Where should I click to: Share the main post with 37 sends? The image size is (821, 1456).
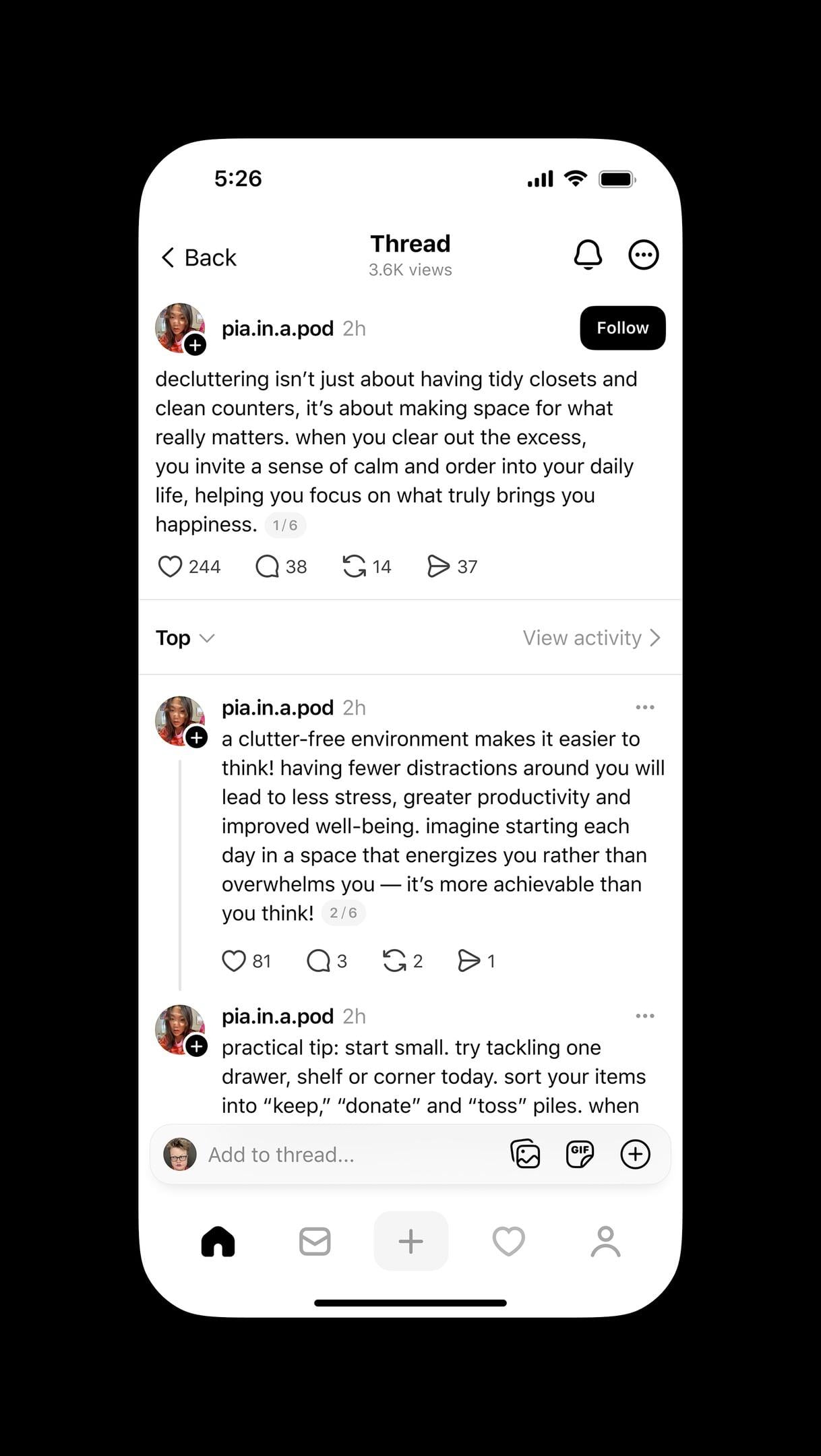[x=438, y=566]
